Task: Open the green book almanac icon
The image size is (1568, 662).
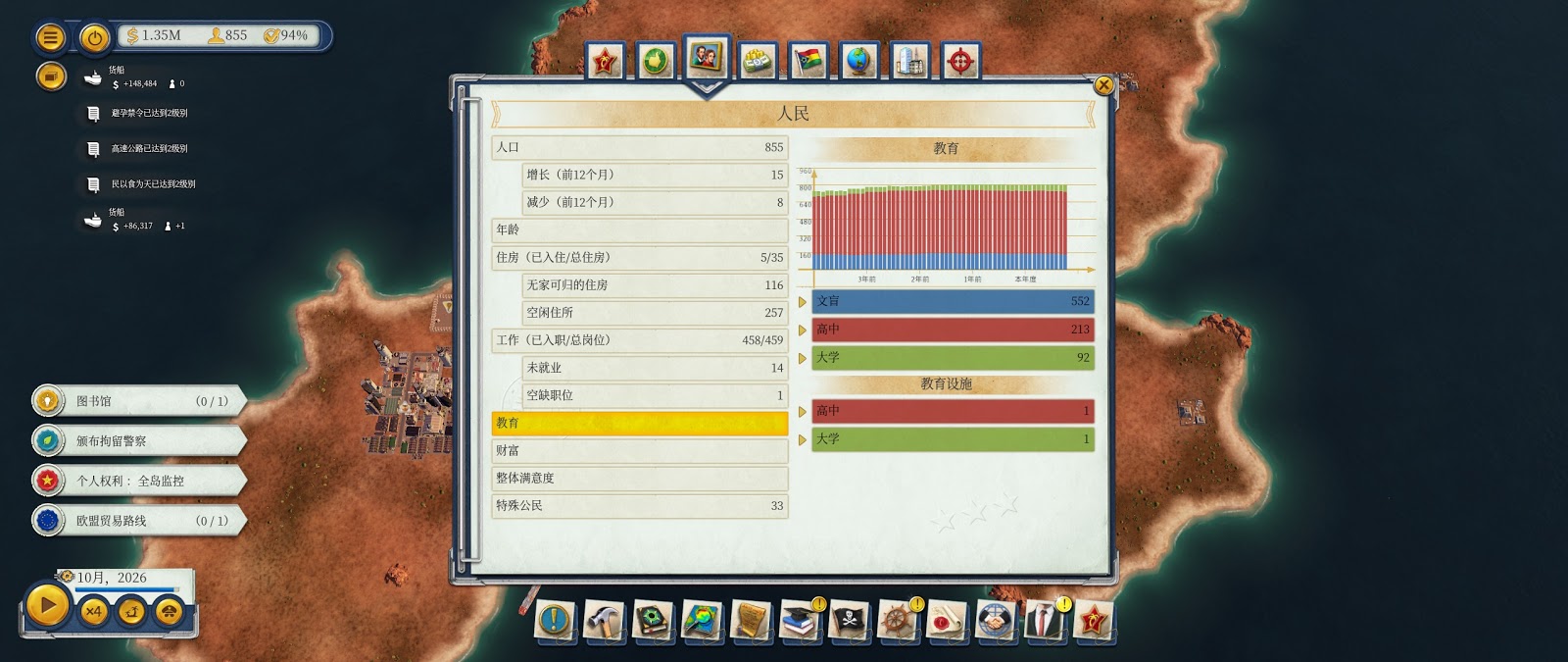Action: click(653, 620)
